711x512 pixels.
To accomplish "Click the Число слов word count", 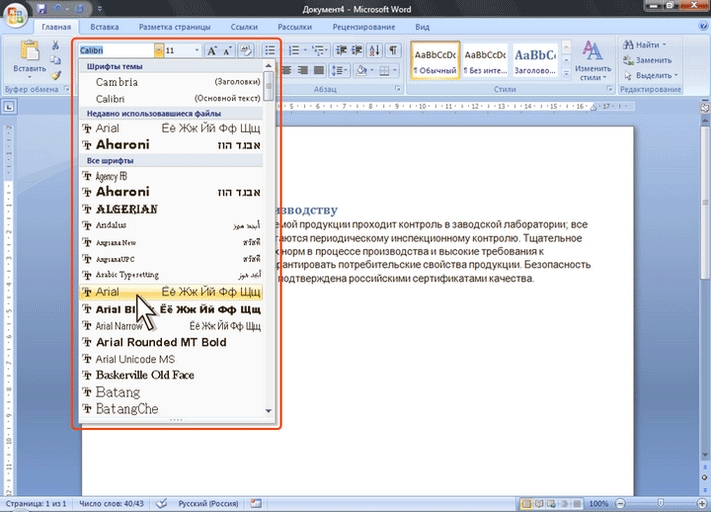I will (111, 503).
